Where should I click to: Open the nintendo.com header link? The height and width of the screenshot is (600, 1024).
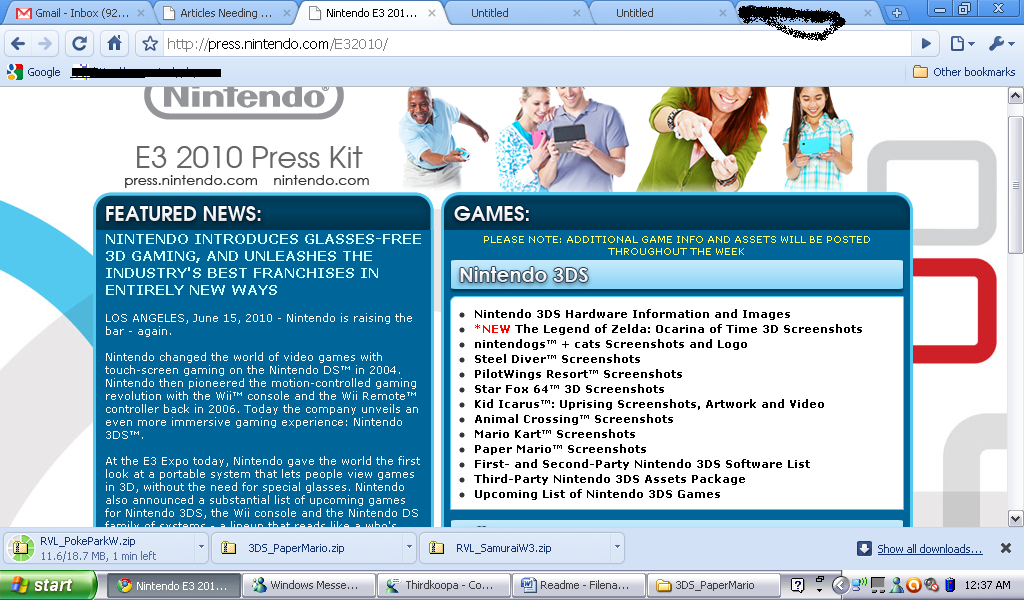click(x=321, y=180)
